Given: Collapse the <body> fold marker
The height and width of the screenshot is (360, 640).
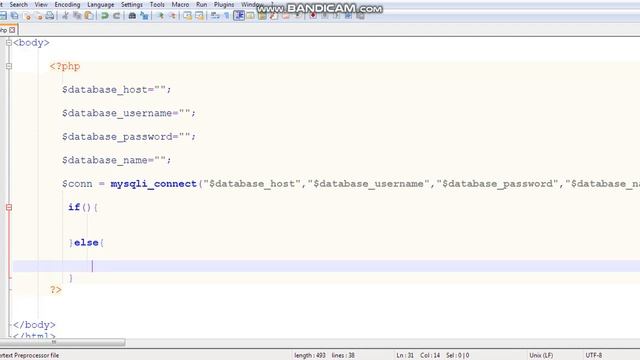Looking at the screenshot, I should pos(9,42).
